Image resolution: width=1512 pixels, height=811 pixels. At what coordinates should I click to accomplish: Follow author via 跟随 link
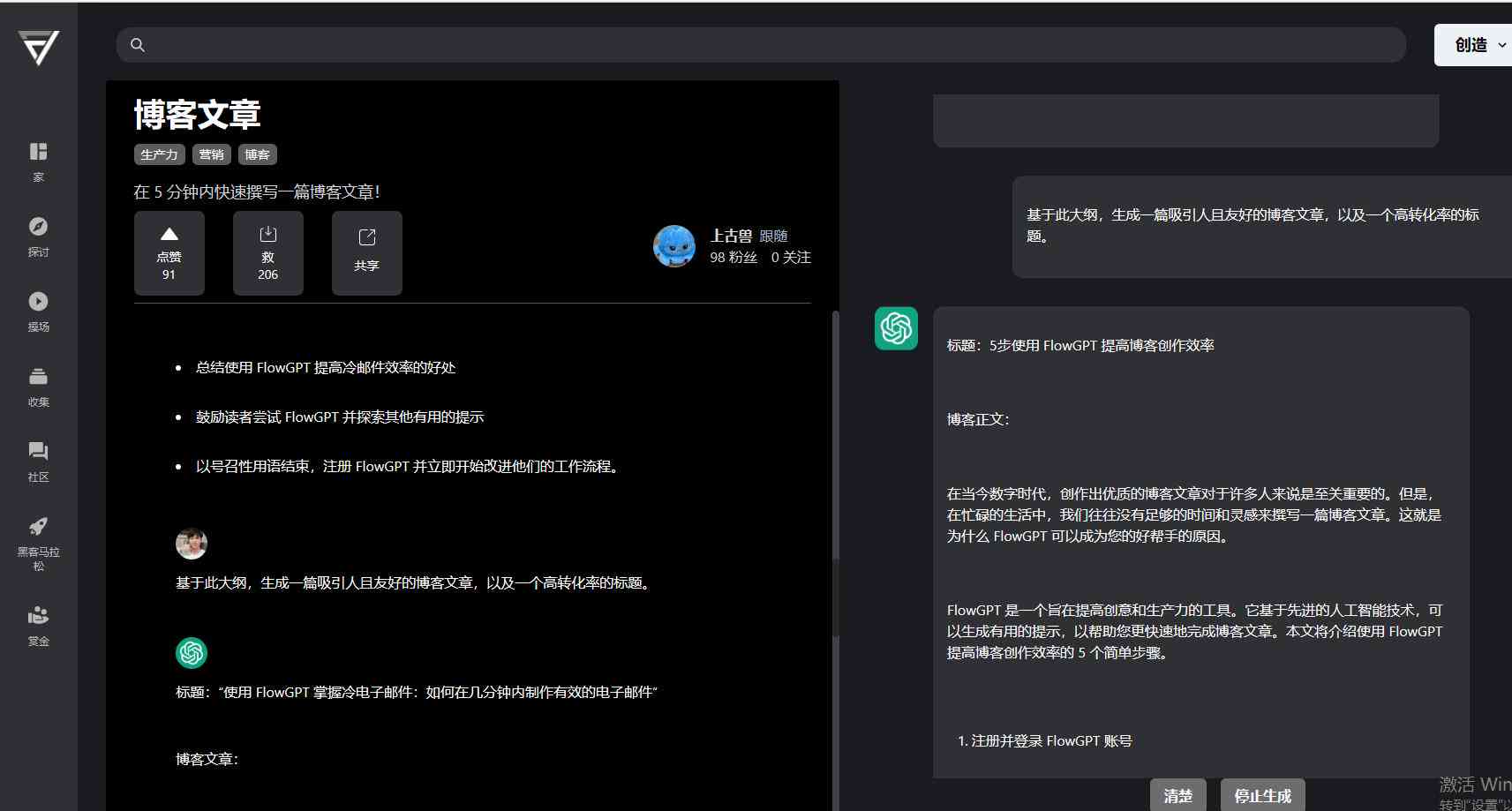(x=774, y=236)
